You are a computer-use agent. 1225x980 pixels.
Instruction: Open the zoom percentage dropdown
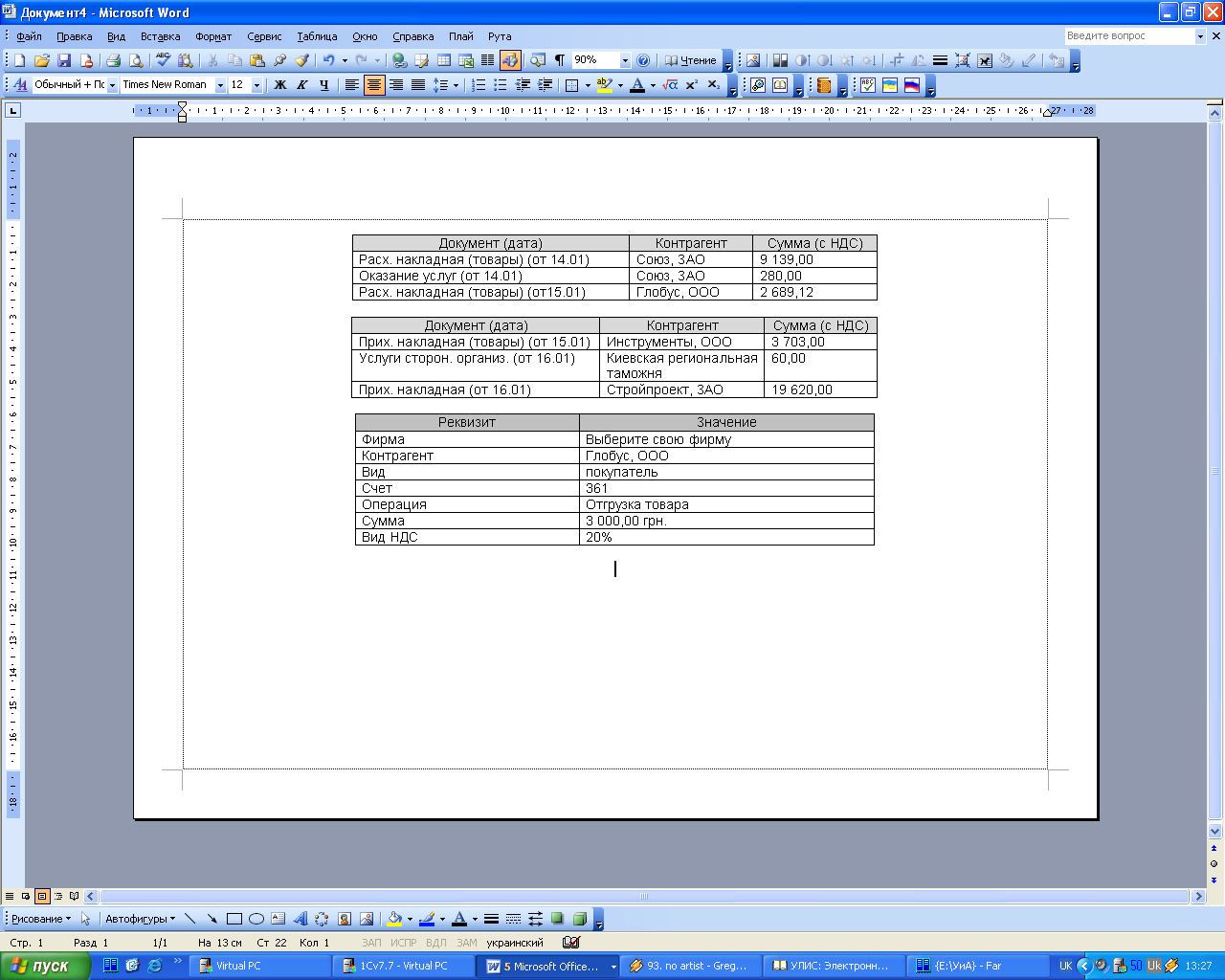pyautogui.click(x=625, y=60)
